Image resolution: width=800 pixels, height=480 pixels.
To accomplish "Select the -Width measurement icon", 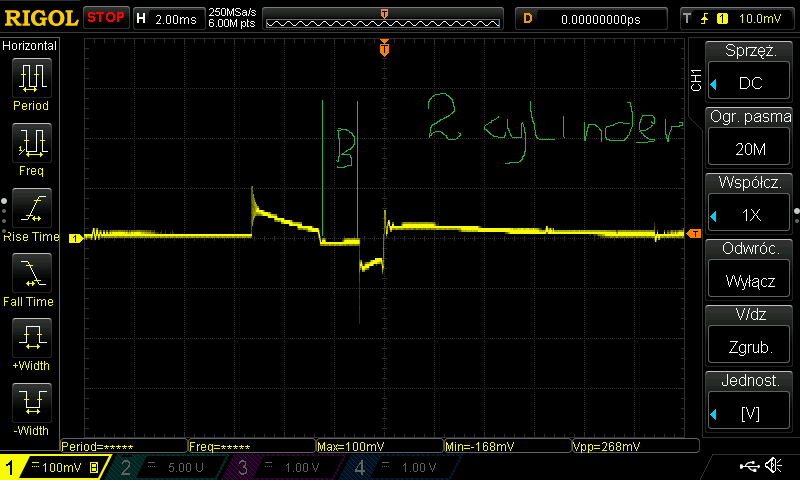I will coord(32,402).
